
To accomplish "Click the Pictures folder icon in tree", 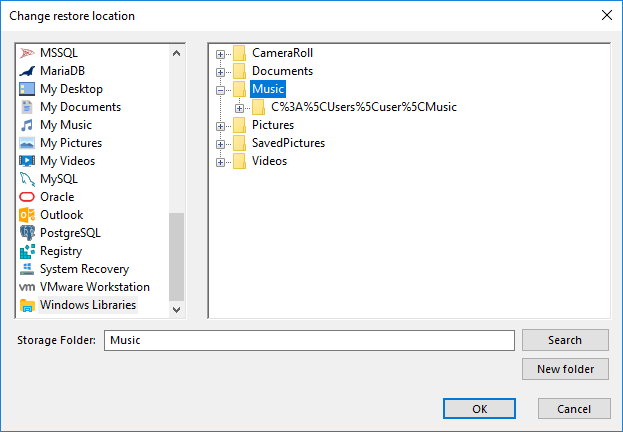I will pyautogui.click(x=240, y=125).
